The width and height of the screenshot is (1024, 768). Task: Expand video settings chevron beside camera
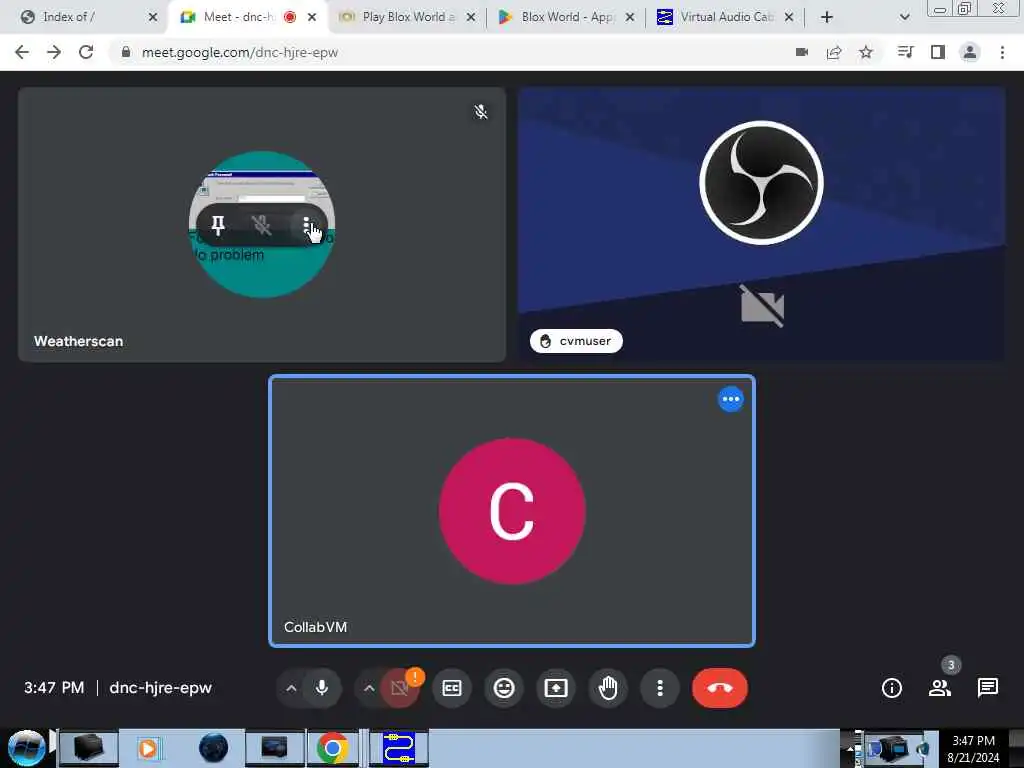(369, 688)
